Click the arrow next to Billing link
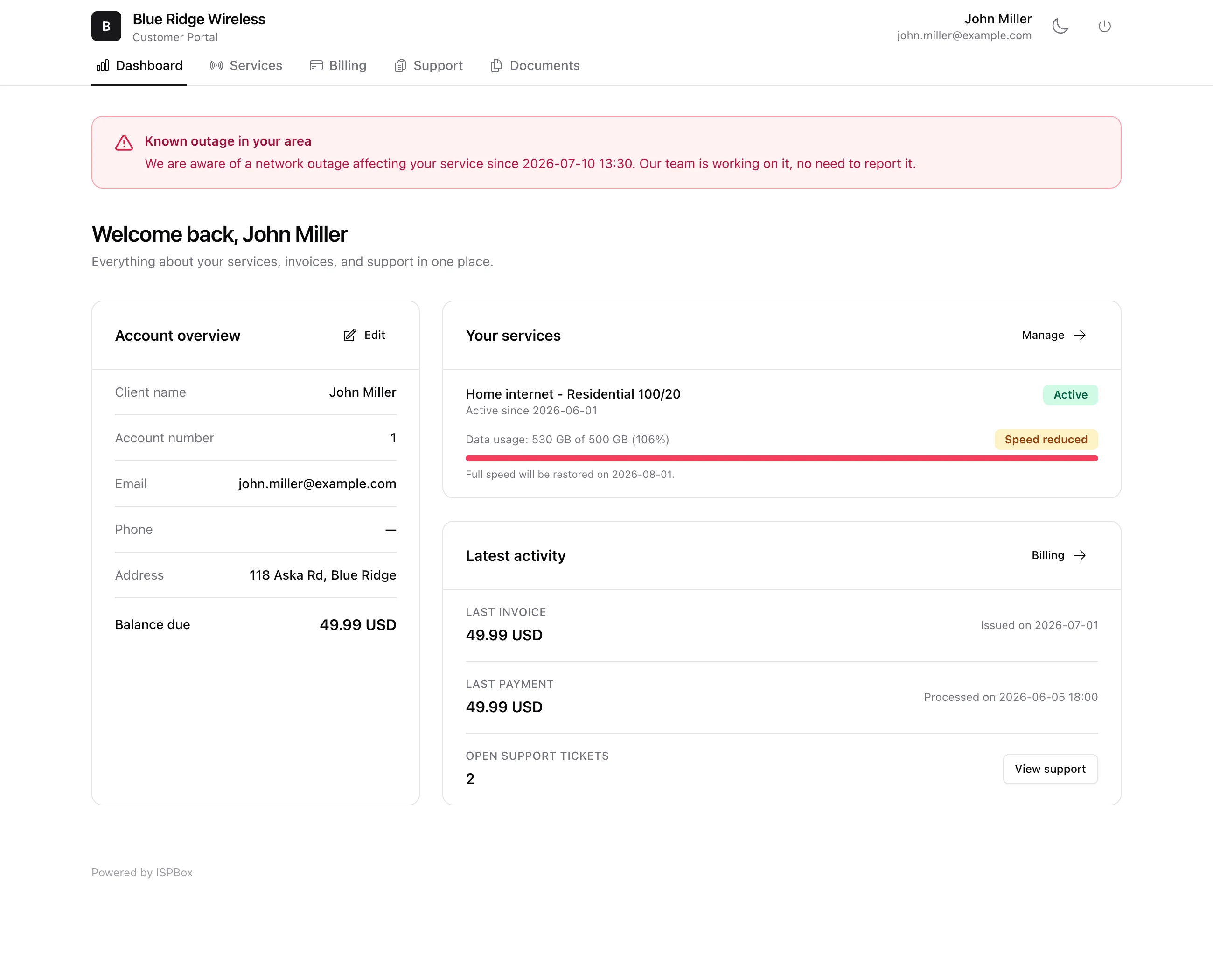1213x980 pixels. pos(1080,555)
